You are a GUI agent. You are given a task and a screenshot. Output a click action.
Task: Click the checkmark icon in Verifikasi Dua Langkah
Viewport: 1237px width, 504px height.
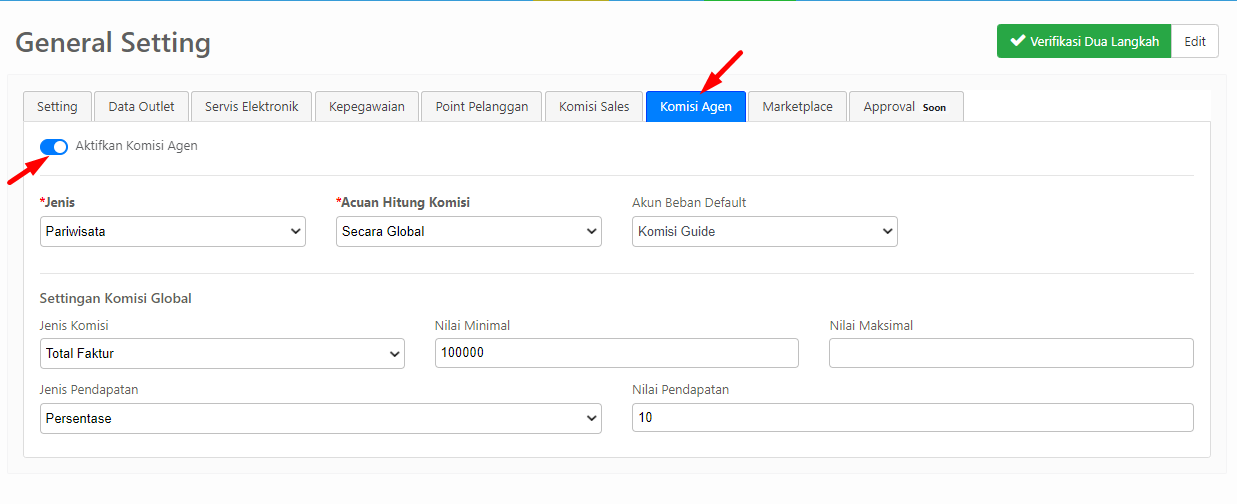(x=1018, y=41)
